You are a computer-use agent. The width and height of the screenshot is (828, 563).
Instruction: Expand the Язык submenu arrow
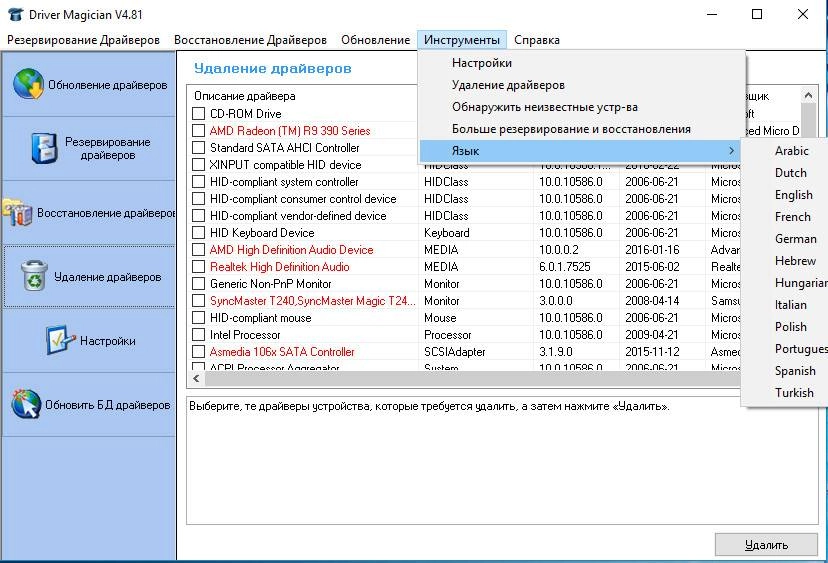pos(731,151)
